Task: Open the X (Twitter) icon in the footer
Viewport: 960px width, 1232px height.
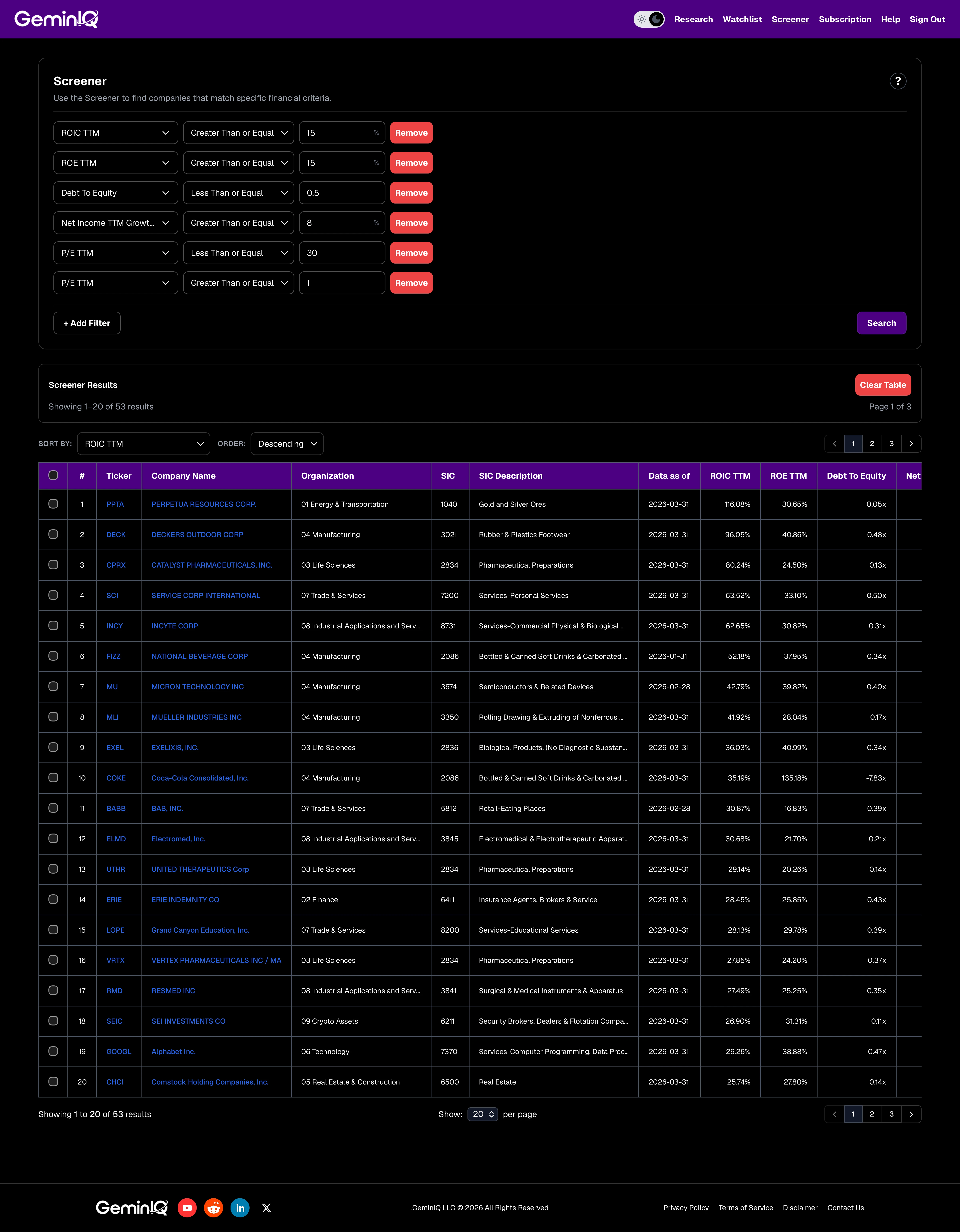Action: pos(267,1208)
